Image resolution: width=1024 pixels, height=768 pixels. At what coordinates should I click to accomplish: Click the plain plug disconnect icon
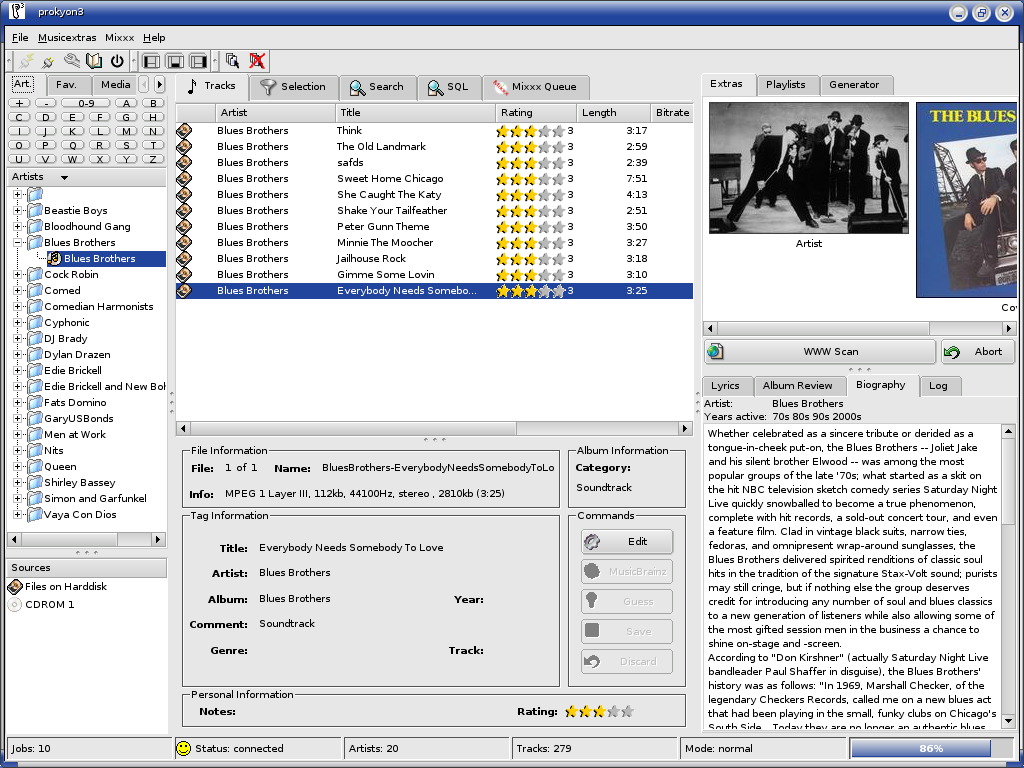point(48,62)
